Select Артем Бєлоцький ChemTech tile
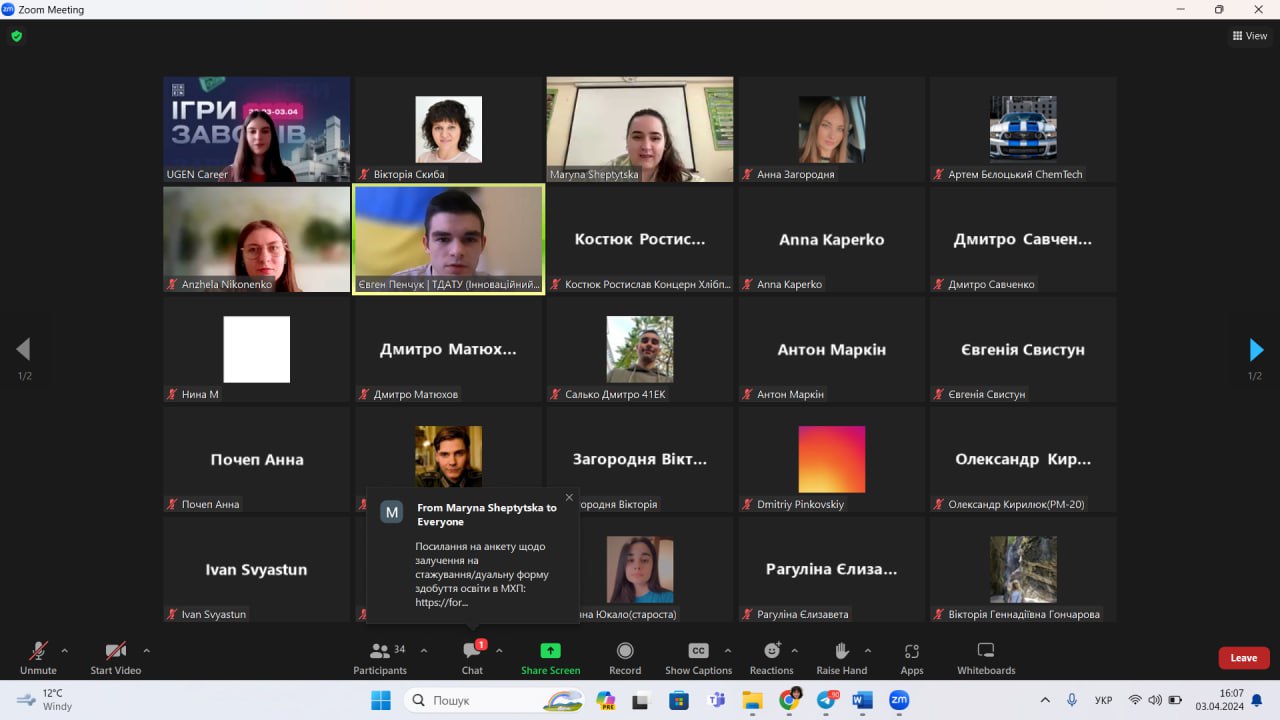This screenshot has height=720, width=1280. pyautogui.click(x=1023, y=129)
